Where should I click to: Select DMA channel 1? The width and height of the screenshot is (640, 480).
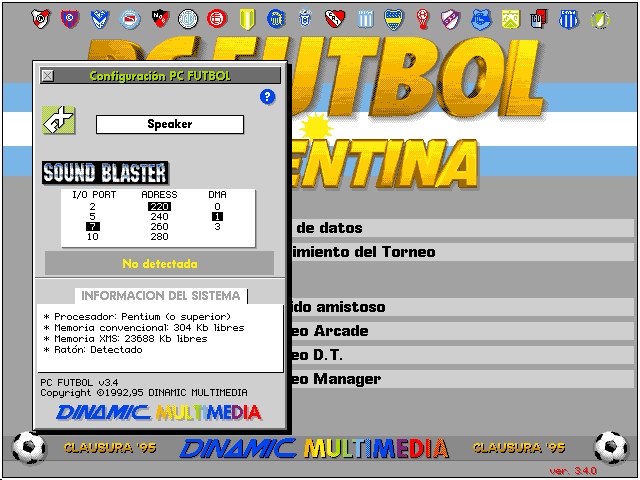(218, 216)
